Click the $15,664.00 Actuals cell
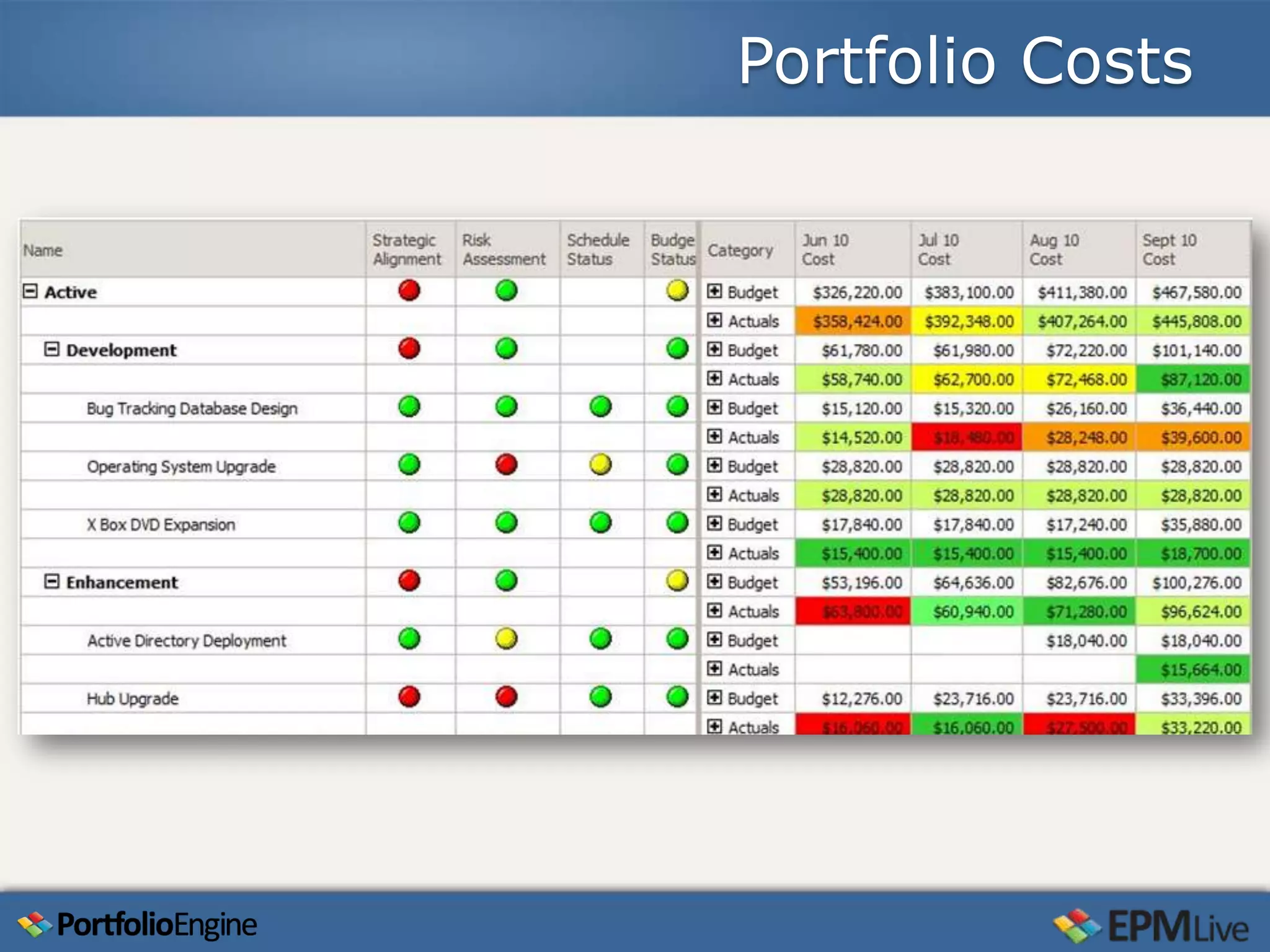The width and height of the screenshot is (1270, 952). [x=1193, y=669]
